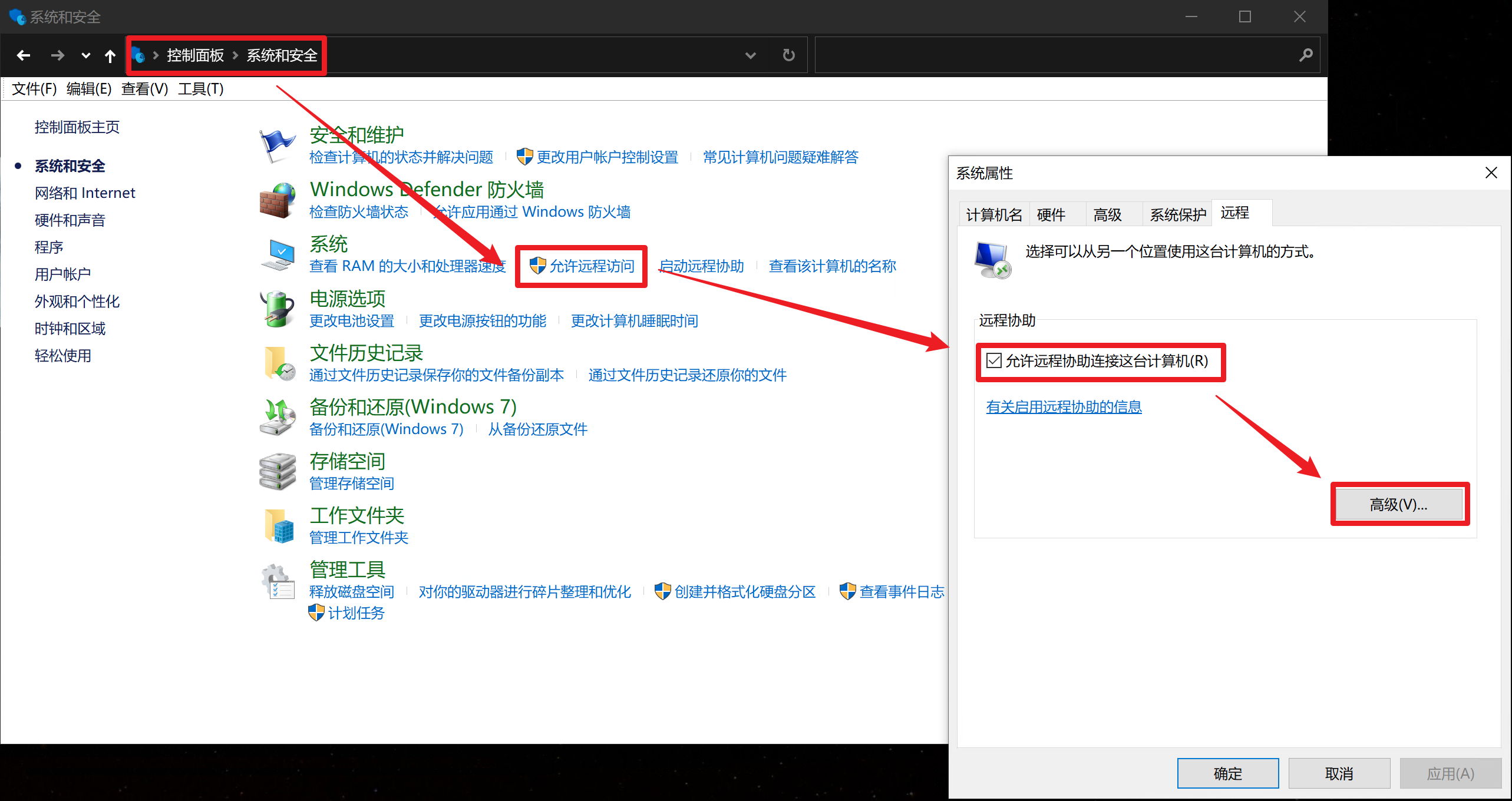Open 更改计算机睡眠时间 link
Screen dimensions: 1512x801
[635, 321]
